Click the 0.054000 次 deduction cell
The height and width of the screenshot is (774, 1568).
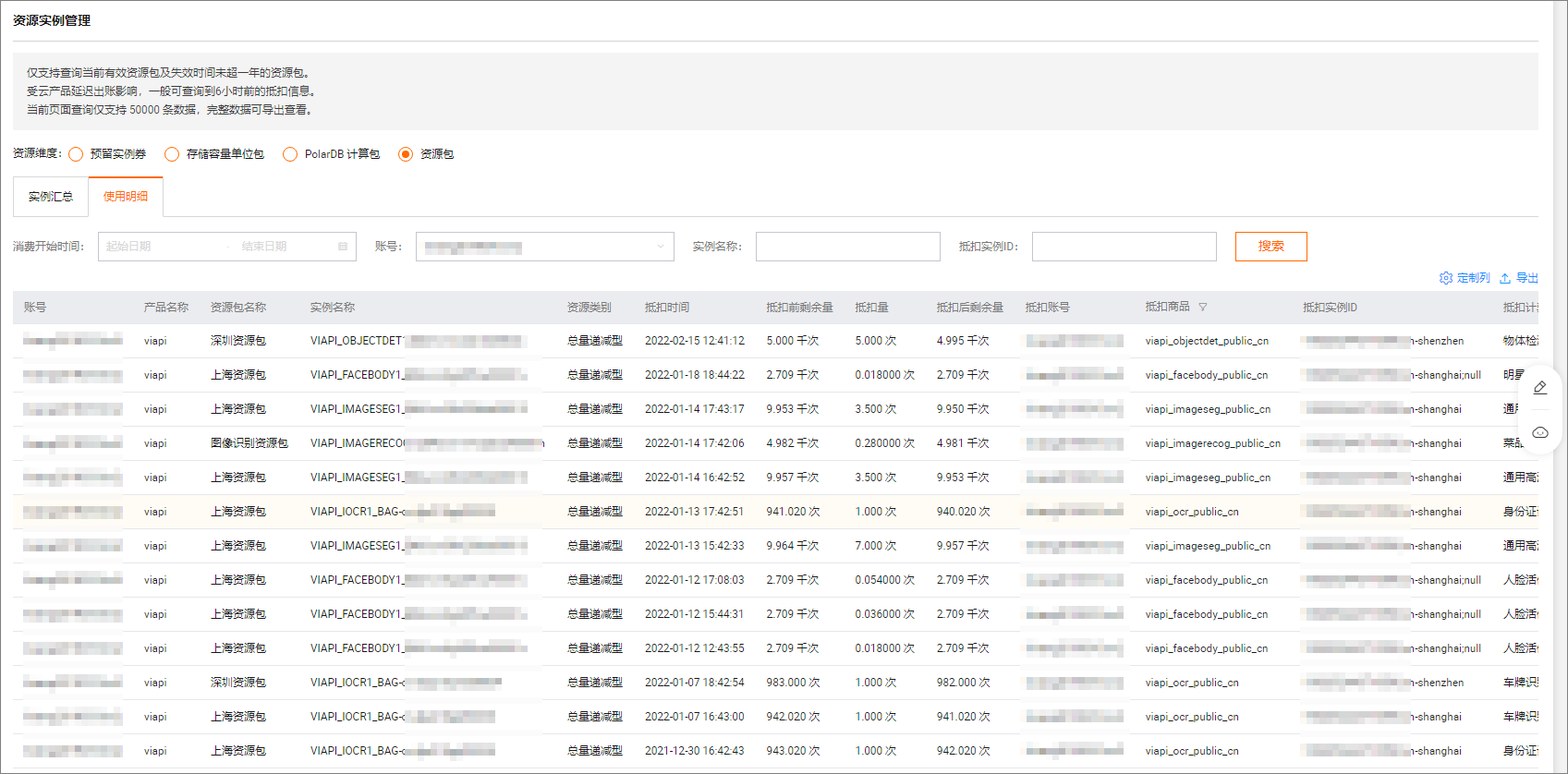pos(885,580)
